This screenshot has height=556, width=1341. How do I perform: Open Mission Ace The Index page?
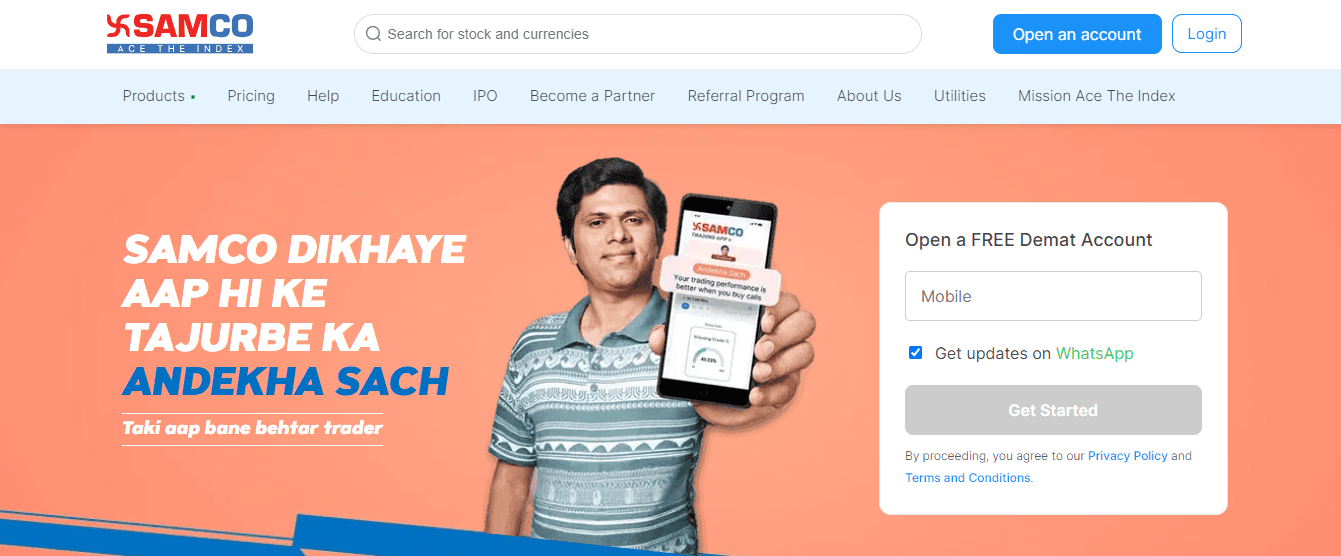coord(1097,96)
